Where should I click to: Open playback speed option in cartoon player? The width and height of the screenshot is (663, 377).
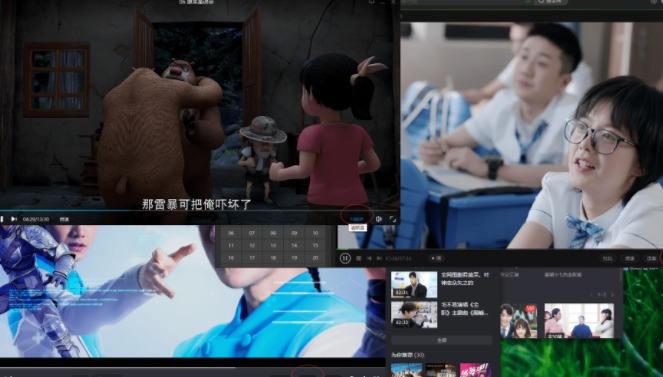pyautogui.click(x=64, y=219)
